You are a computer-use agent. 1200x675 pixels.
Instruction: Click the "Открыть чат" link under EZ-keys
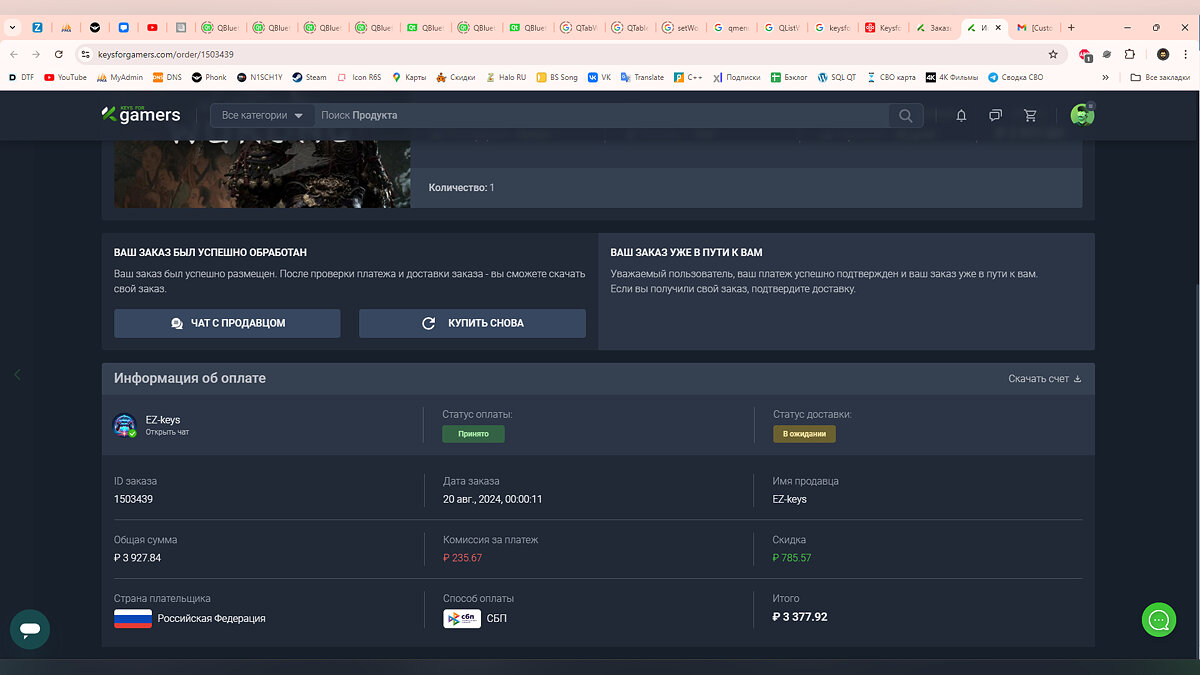pyautogui.click(x=167, y=432)
